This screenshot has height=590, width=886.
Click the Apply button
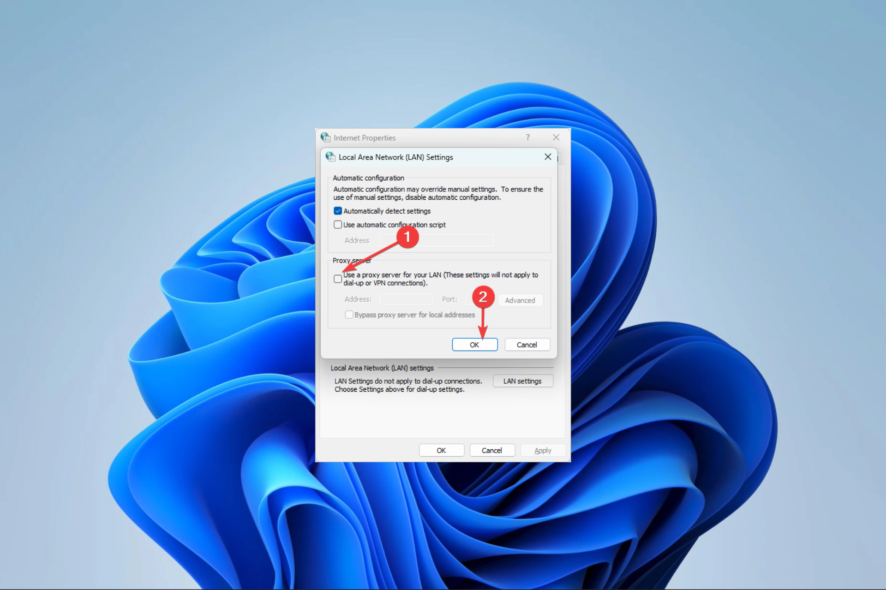[542, 450]
